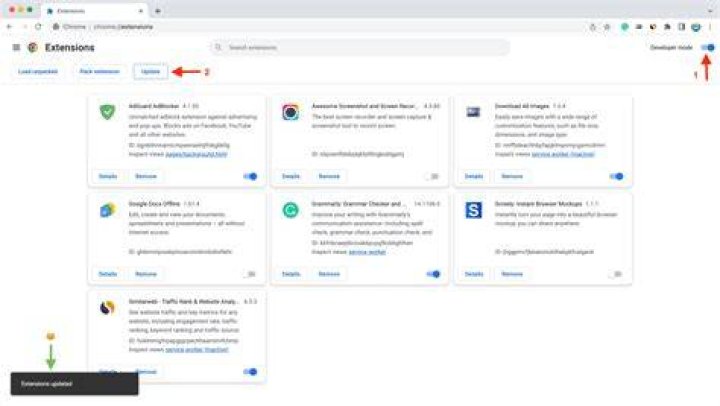Image resolution: width=720 pixels, height=406 pixels.
Task: Click the Awesome Screenshot extension icon
Action: [290, 112]
